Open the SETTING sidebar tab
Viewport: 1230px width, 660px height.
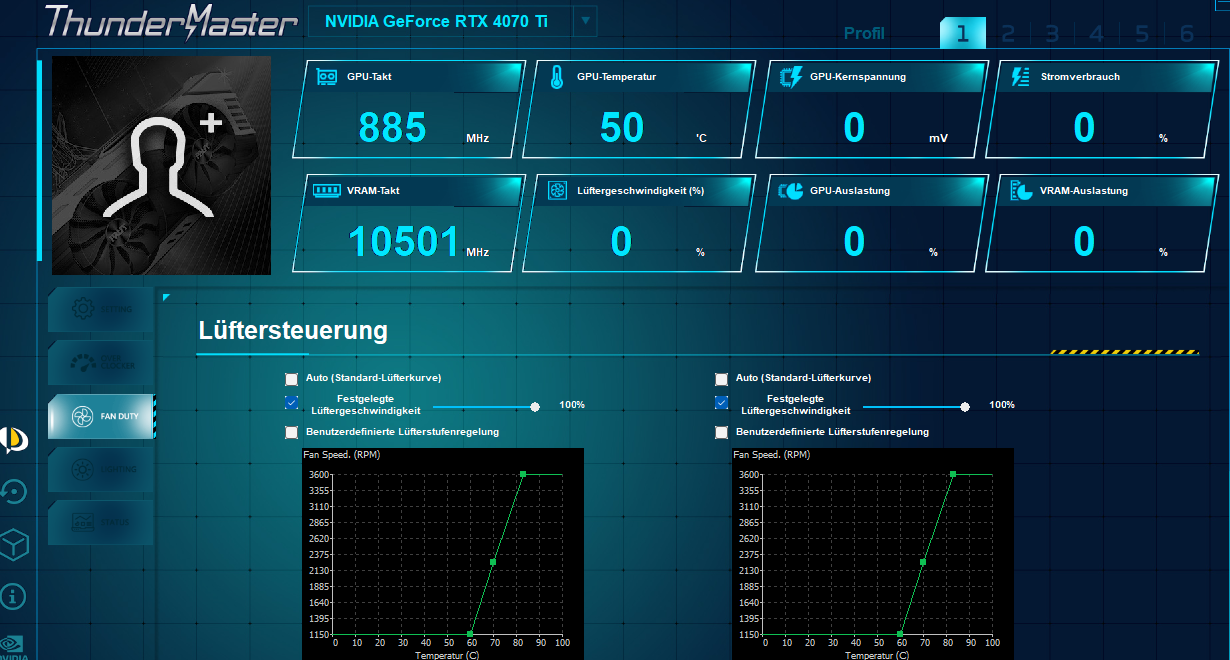[x=101, y=309]
